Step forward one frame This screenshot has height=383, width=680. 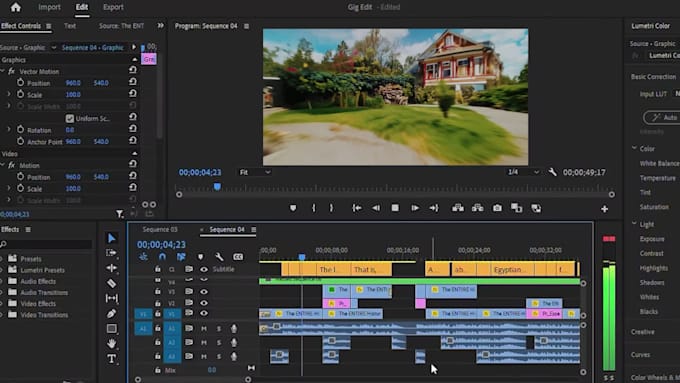point(415,208)
